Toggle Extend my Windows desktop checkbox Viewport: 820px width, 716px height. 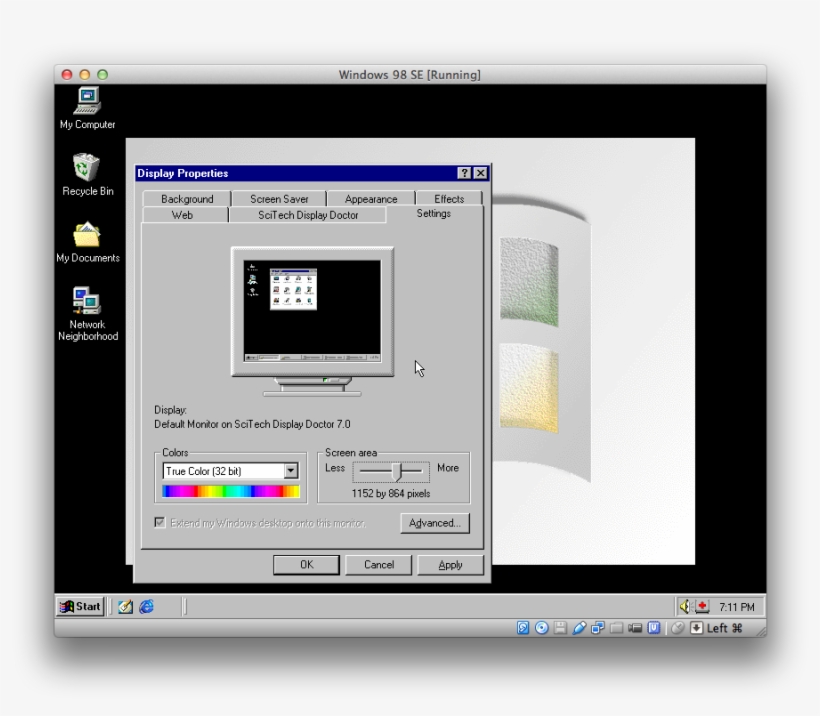click(x=160, y=522)
